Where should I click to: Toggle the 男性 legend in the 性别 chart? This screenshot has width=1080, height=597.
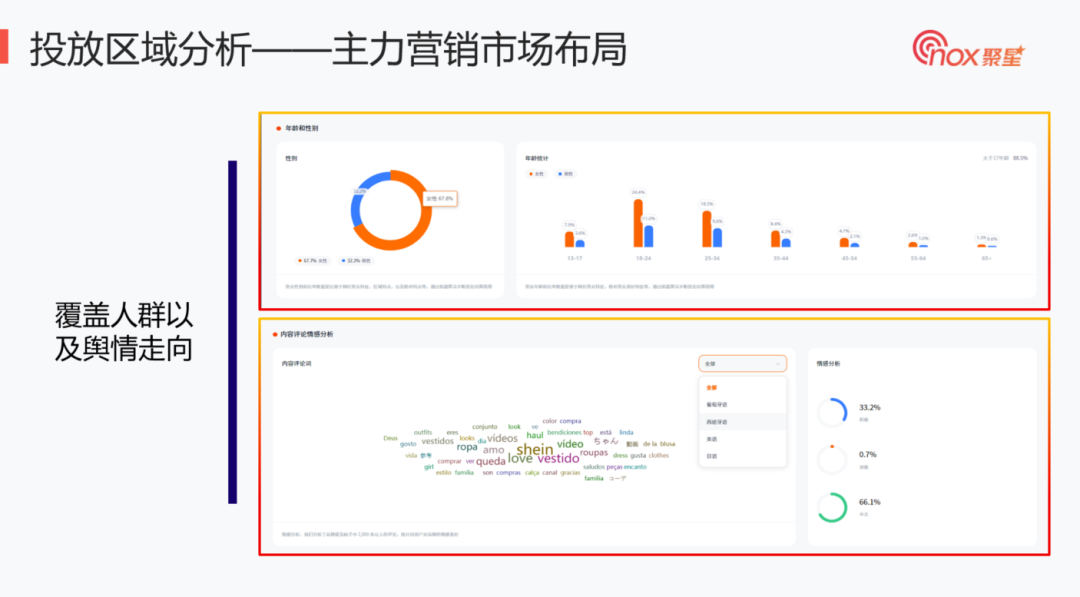point(358,261)
